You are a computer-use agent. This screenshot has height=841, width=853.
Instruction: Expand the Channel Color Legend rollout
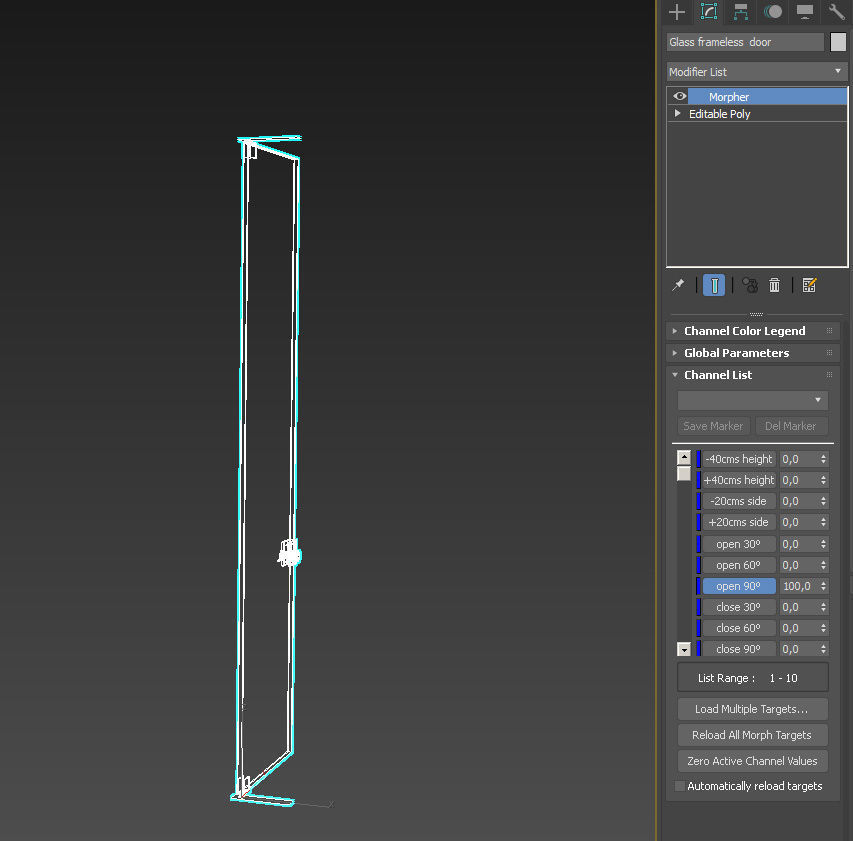point(744,331)
